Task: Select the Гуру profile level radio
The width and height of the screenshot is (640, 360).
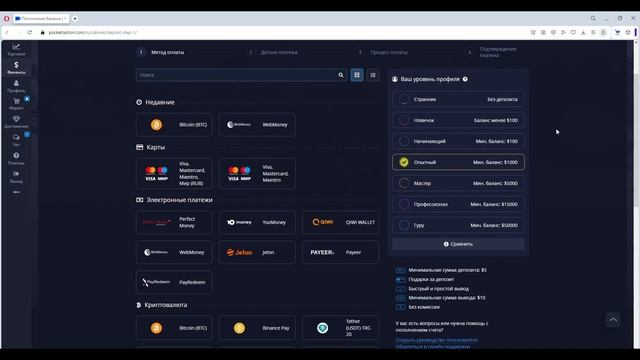Action: 404,225
